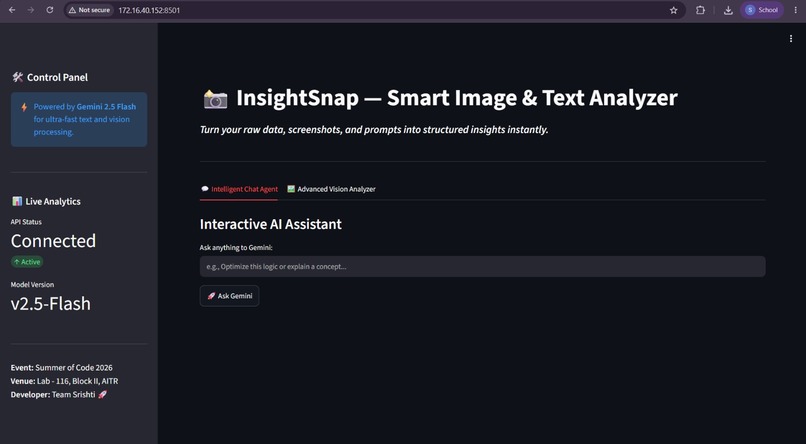
Task: Click the green Active status badge
Action: (27, 262)
